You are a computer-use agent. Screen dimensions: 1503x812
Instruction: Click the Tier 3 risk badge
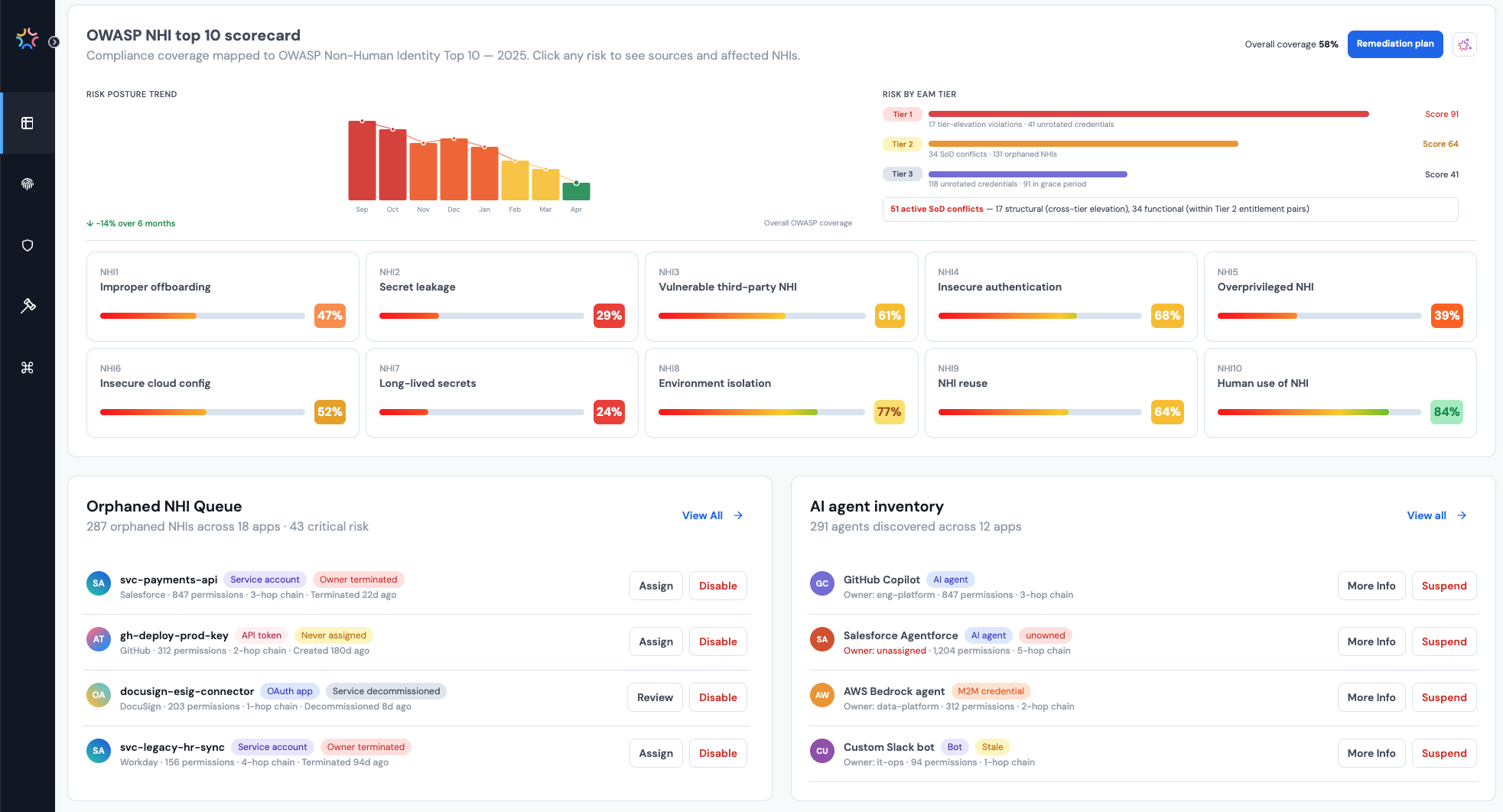(903, 174)
